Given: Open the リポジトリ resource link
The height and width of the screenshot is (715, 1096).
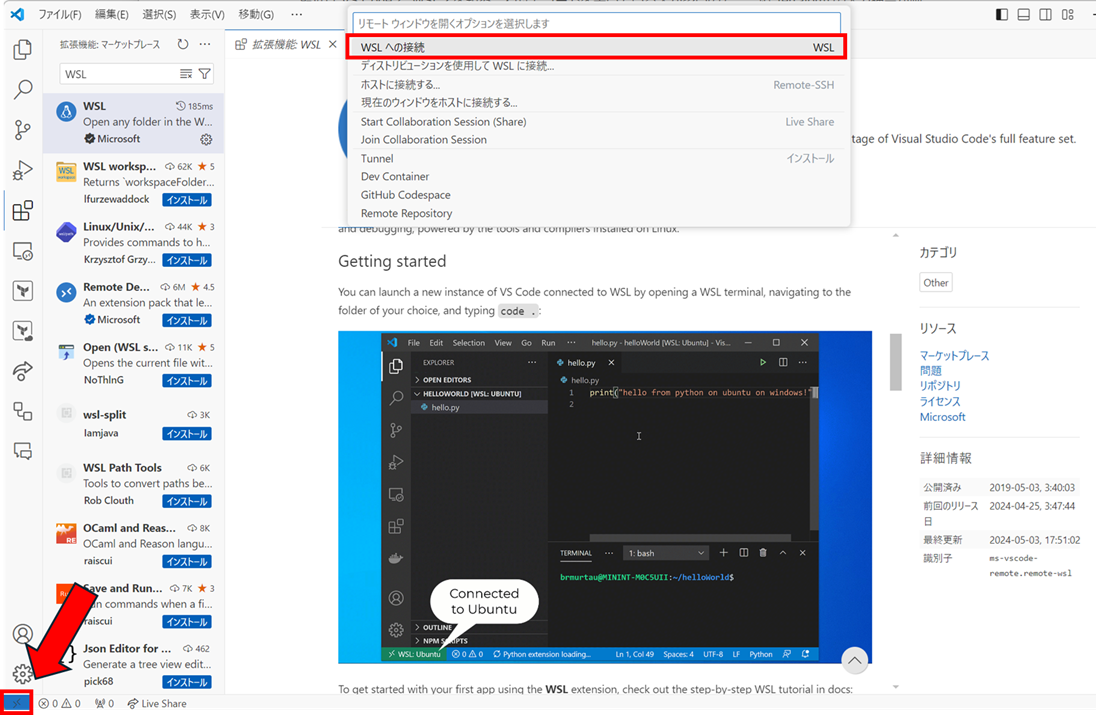Looking at the screenshot, I should point(940,386).
